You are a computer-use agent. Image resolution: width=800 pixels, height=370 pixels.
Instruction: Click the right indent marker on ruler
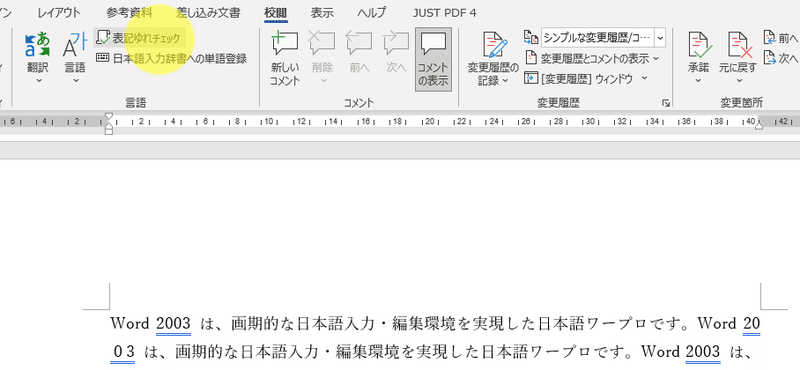(x=759, y=125)
